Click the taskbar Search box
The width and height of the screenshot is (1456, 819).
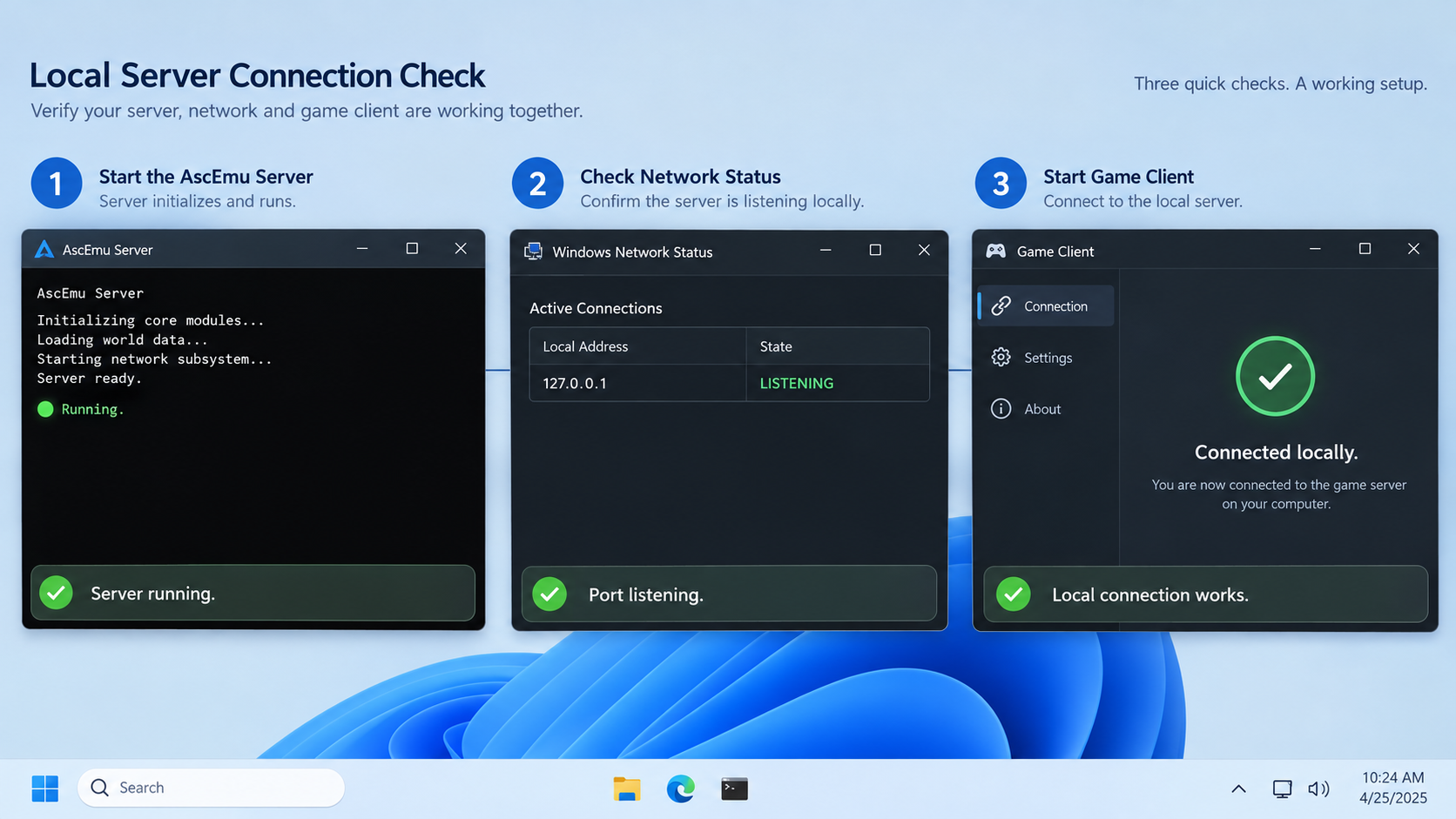tap(212, 788)
